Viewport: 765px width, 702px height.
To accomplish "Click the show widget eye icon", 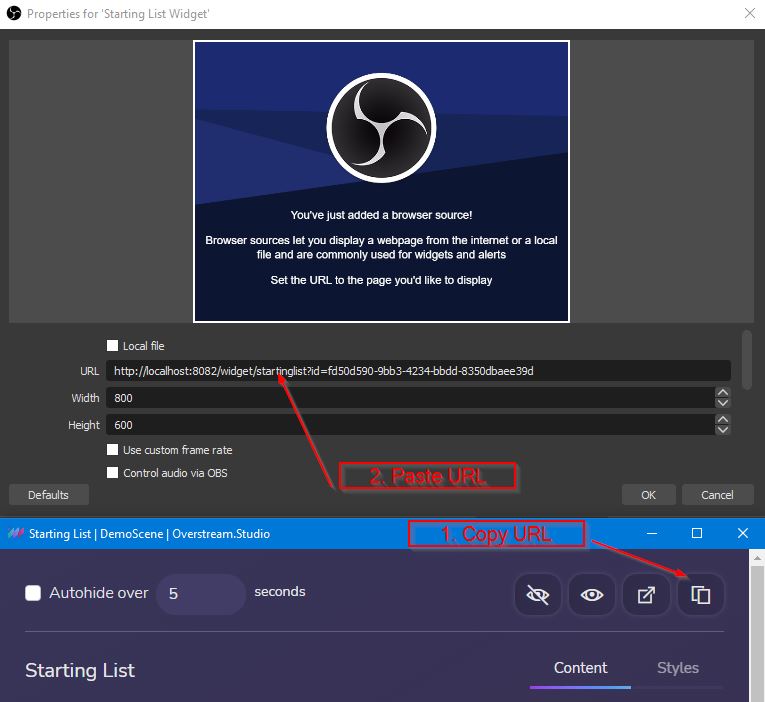I will click(x=592, y=595).
